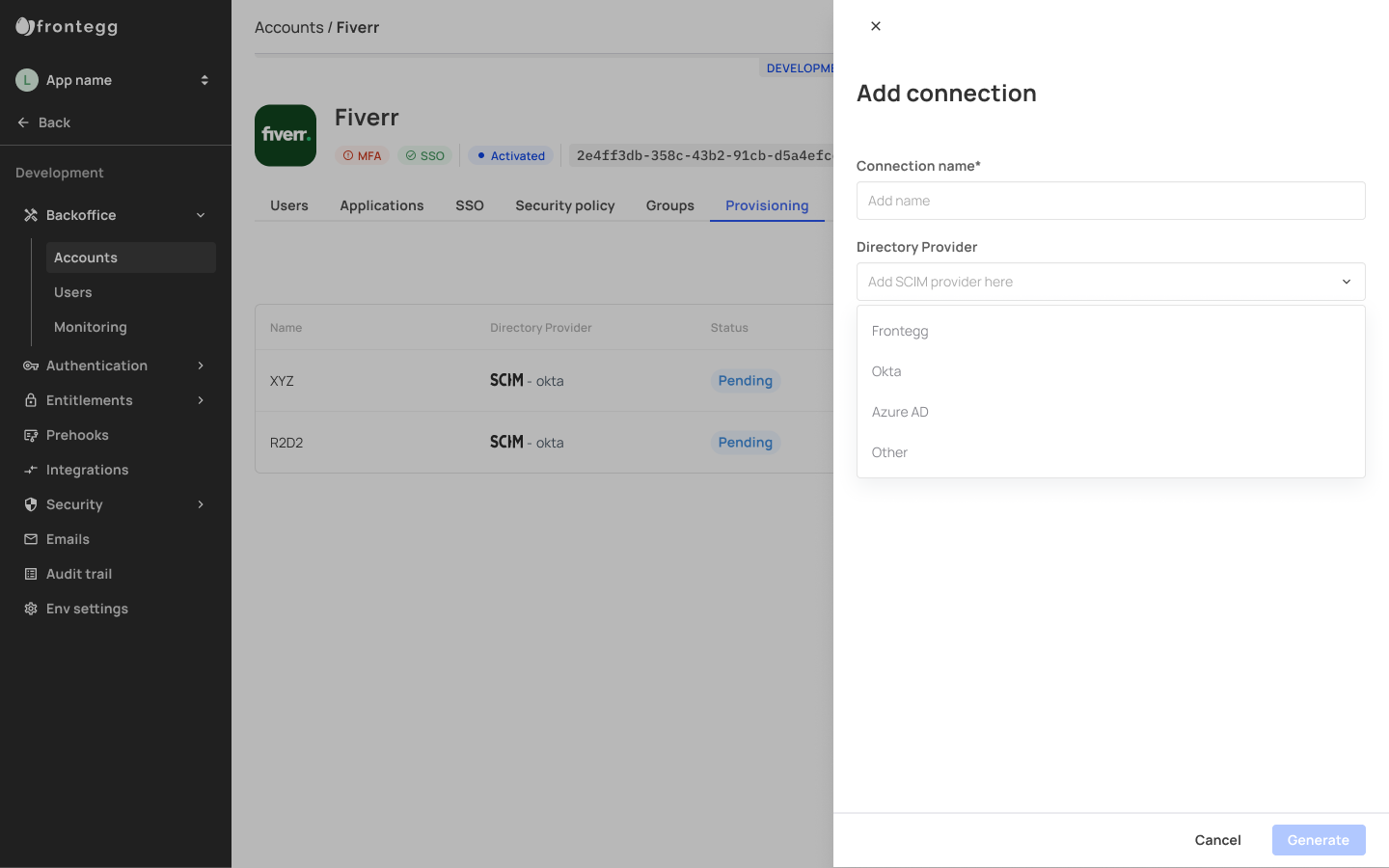Expand the Authentication chevron
1389x868 pixels.
click(201, 366)
